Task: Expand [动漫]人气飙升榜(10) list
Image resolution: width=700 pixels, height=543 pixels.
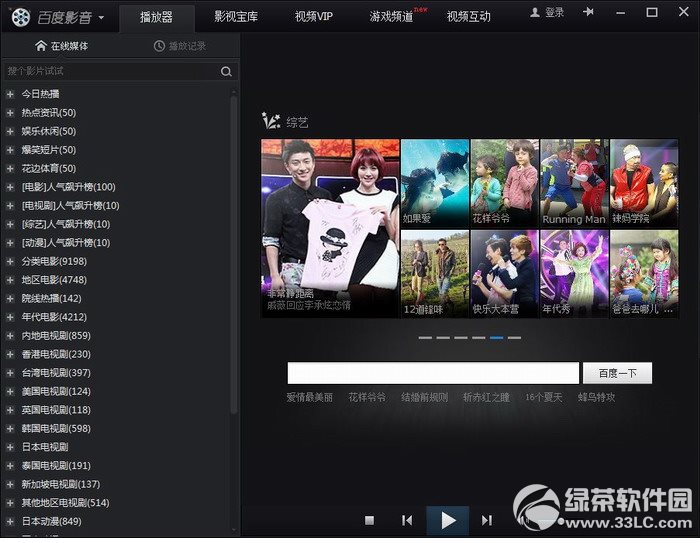Action: click(x=10, y=242)
